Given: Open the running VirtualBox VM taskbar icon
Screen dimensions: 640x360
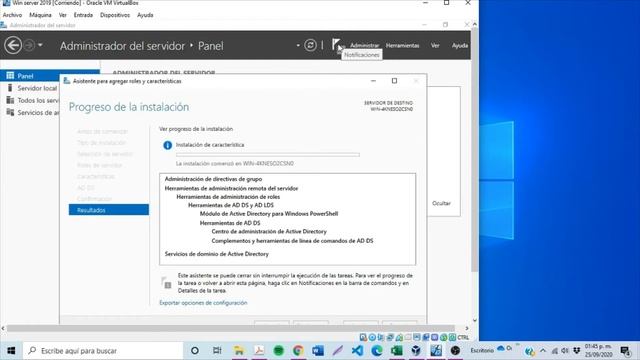Looking at the screenshot, I should pyautogui.click(x=436, y=351).
